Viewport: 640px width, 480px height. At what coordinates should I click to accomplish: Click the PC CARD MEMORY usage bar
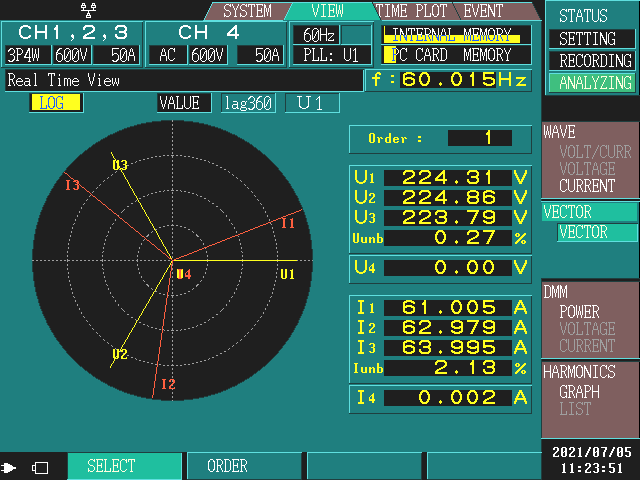point(457,55)
